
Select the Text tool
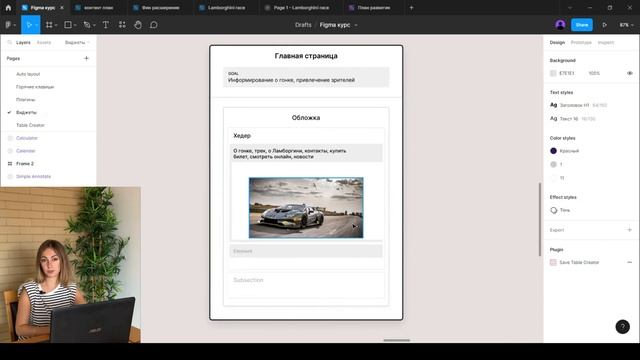(x=106, y=25)
